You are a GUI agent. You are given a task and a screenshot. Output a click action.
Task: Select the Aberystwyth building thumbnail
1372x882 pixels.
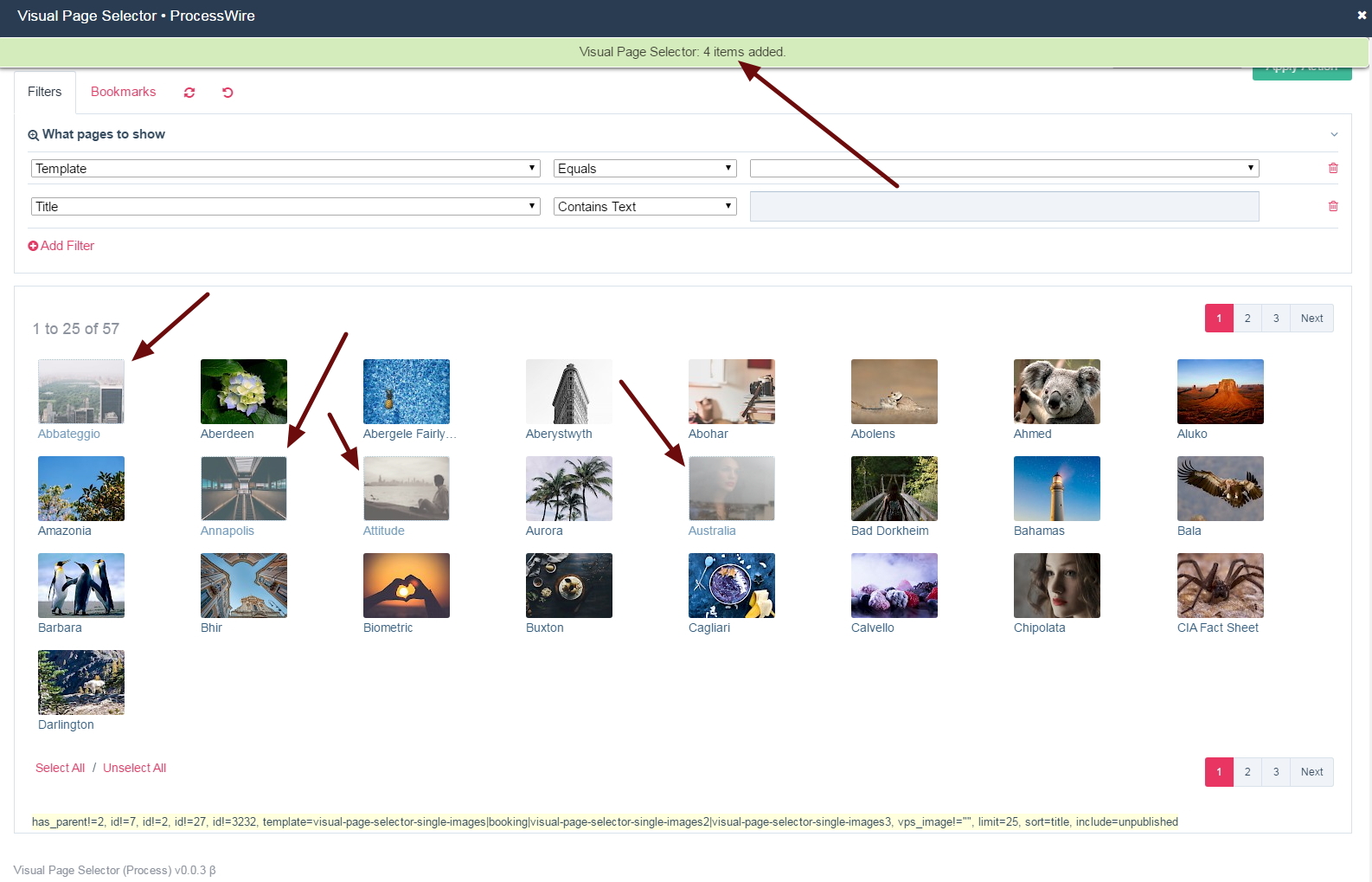tap(569, 391)
